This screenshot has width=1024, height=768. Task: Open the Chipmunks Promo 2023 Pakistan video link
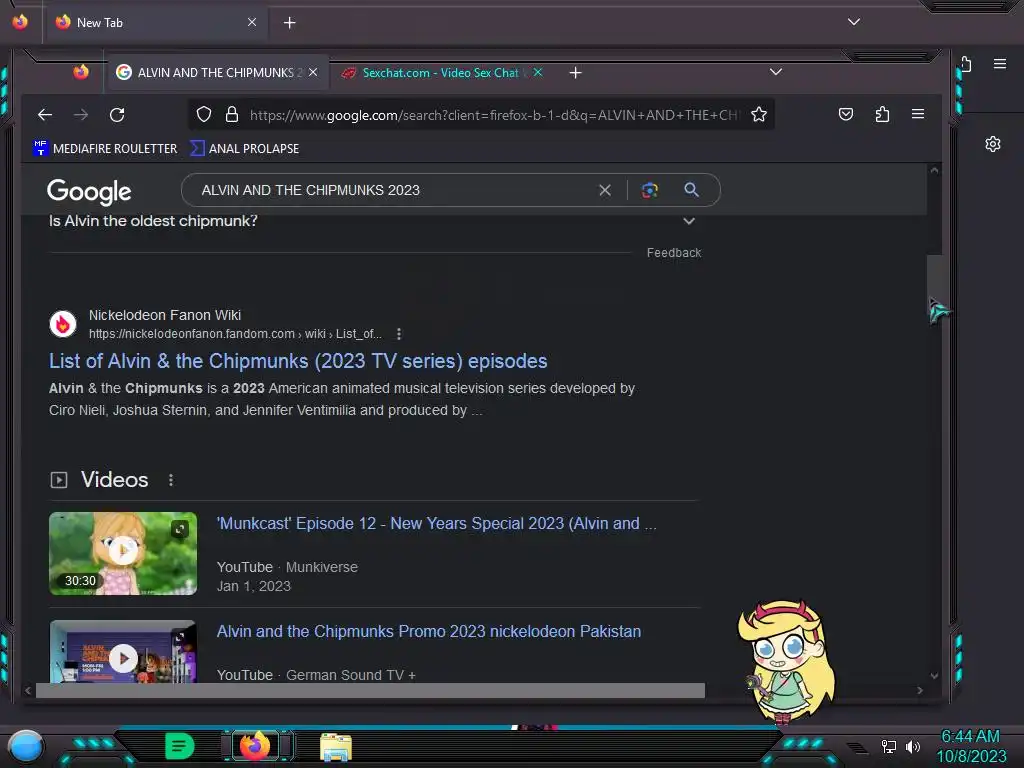pyautogui.click(x=429, y=632)
